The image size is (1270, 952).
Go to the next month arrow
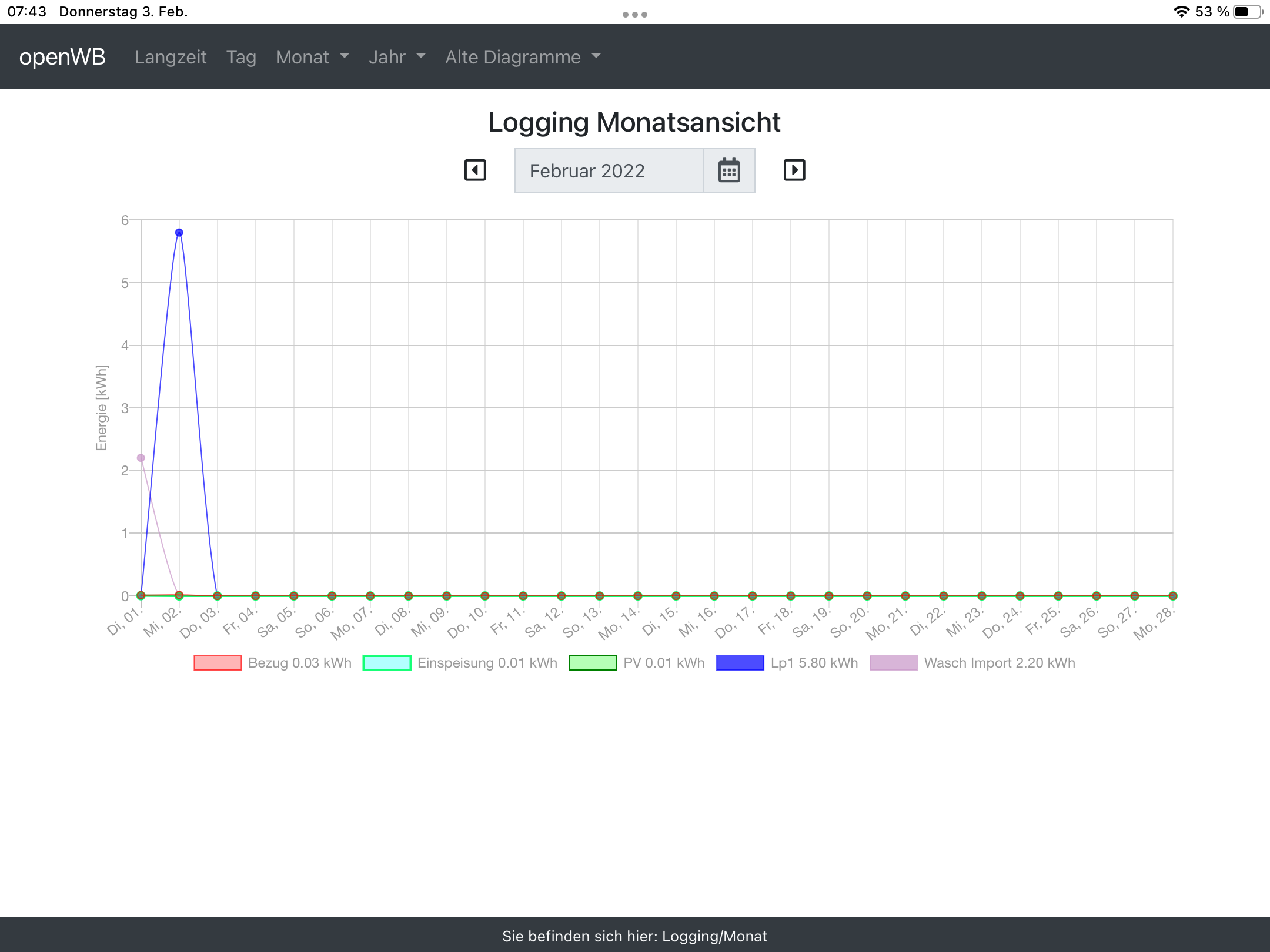click(794, 170)
